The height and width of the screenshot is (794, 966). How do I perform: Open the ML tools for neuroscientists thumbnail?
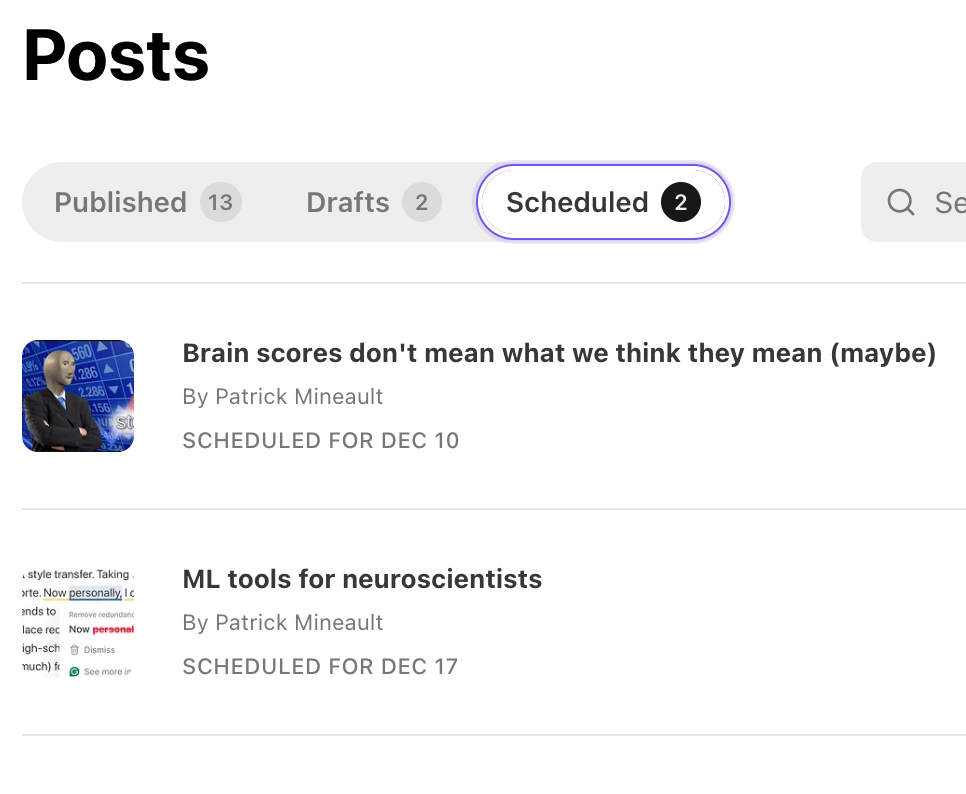78,622
